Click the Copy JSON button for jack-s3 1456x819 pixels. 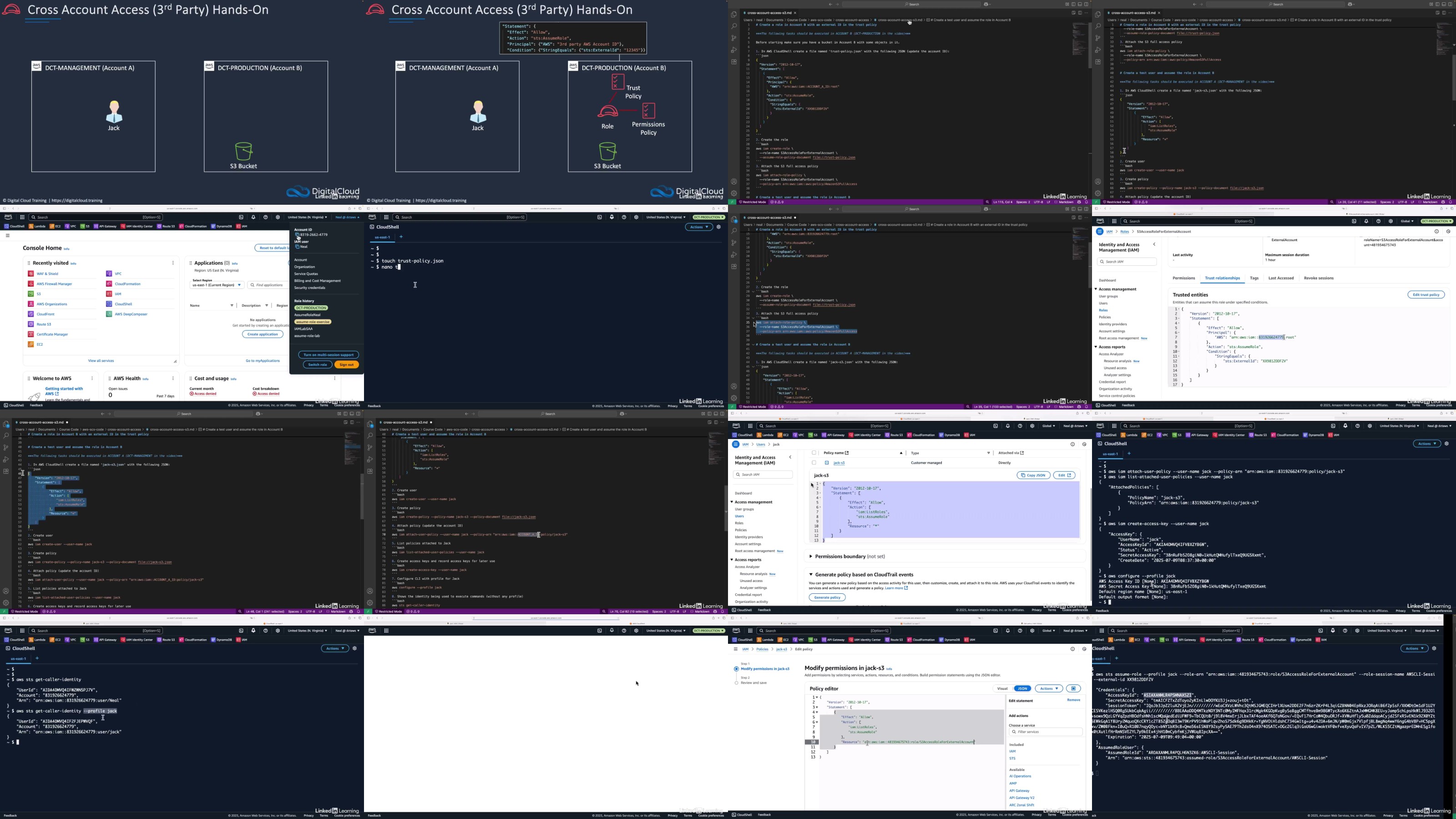tap(1033, 475)
